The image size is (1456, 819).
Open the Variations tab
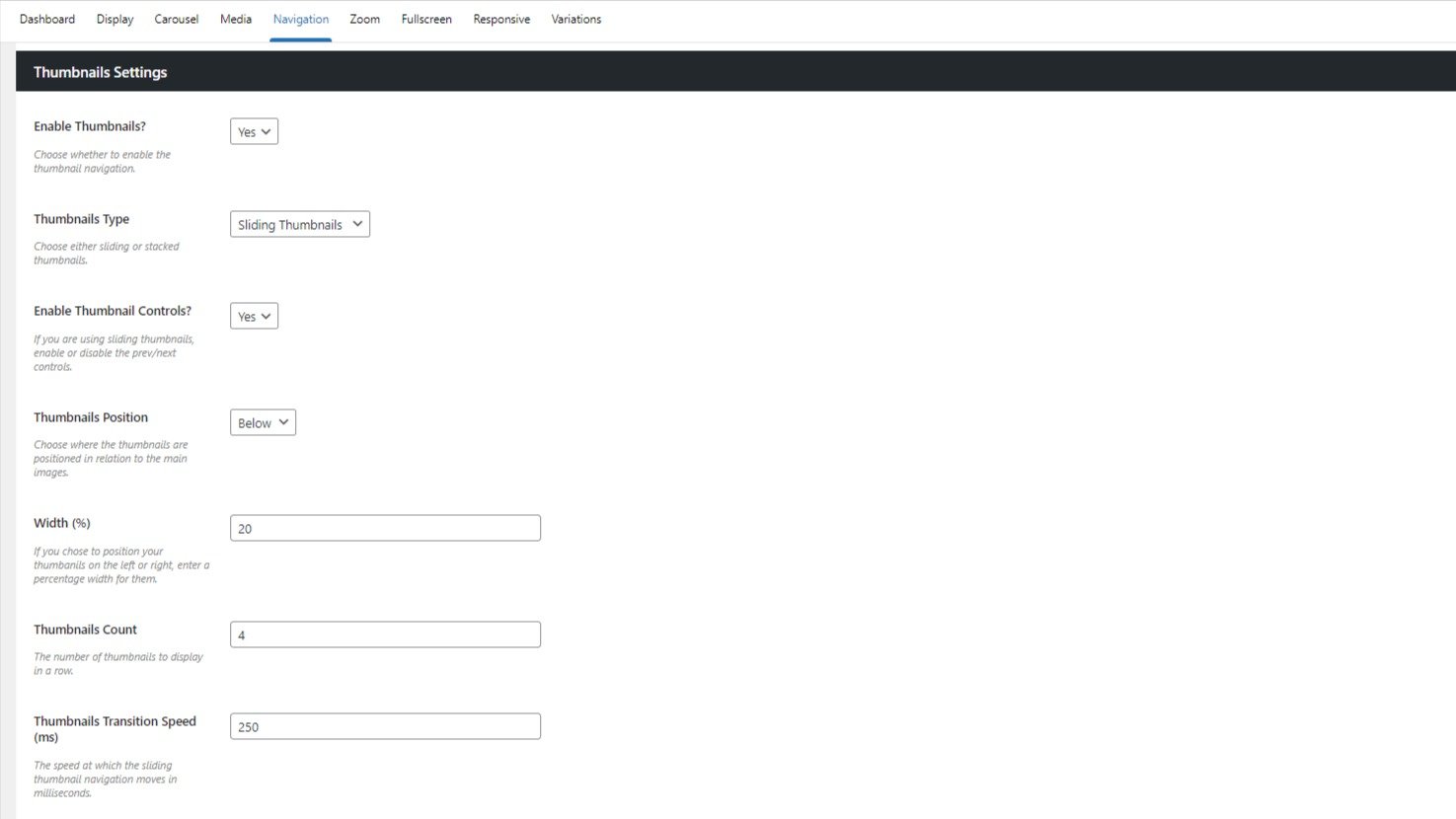[x=575, y=19]
